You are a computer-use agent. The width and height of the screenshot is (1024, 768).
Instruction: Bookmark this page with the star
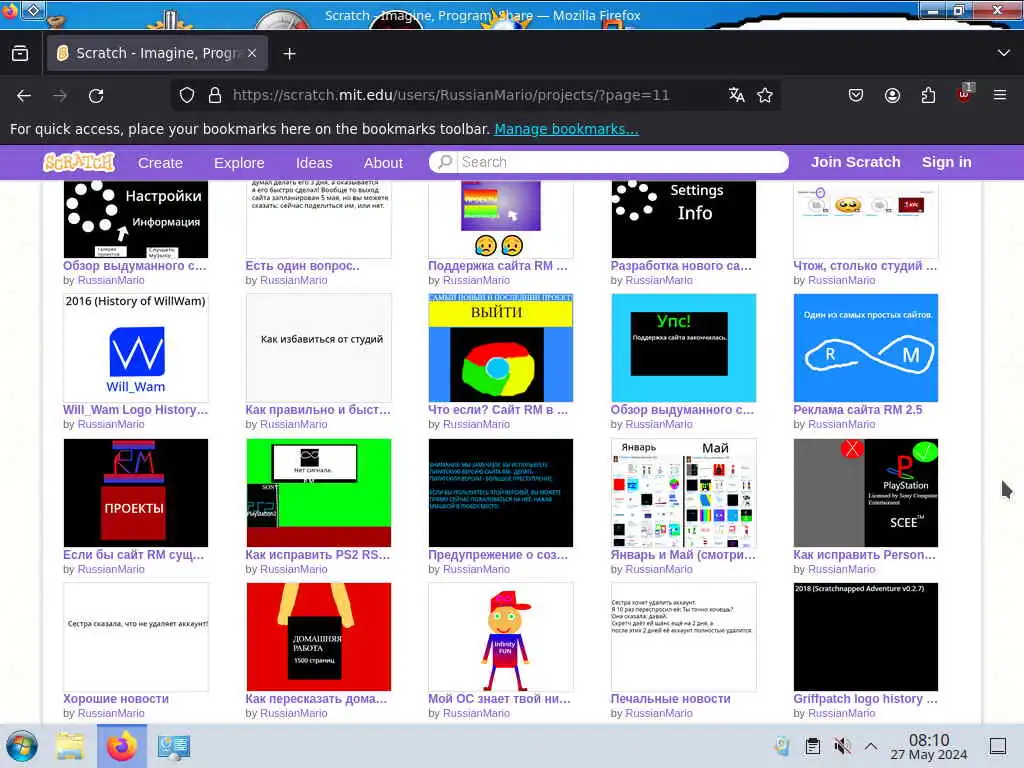coord(765,95)
